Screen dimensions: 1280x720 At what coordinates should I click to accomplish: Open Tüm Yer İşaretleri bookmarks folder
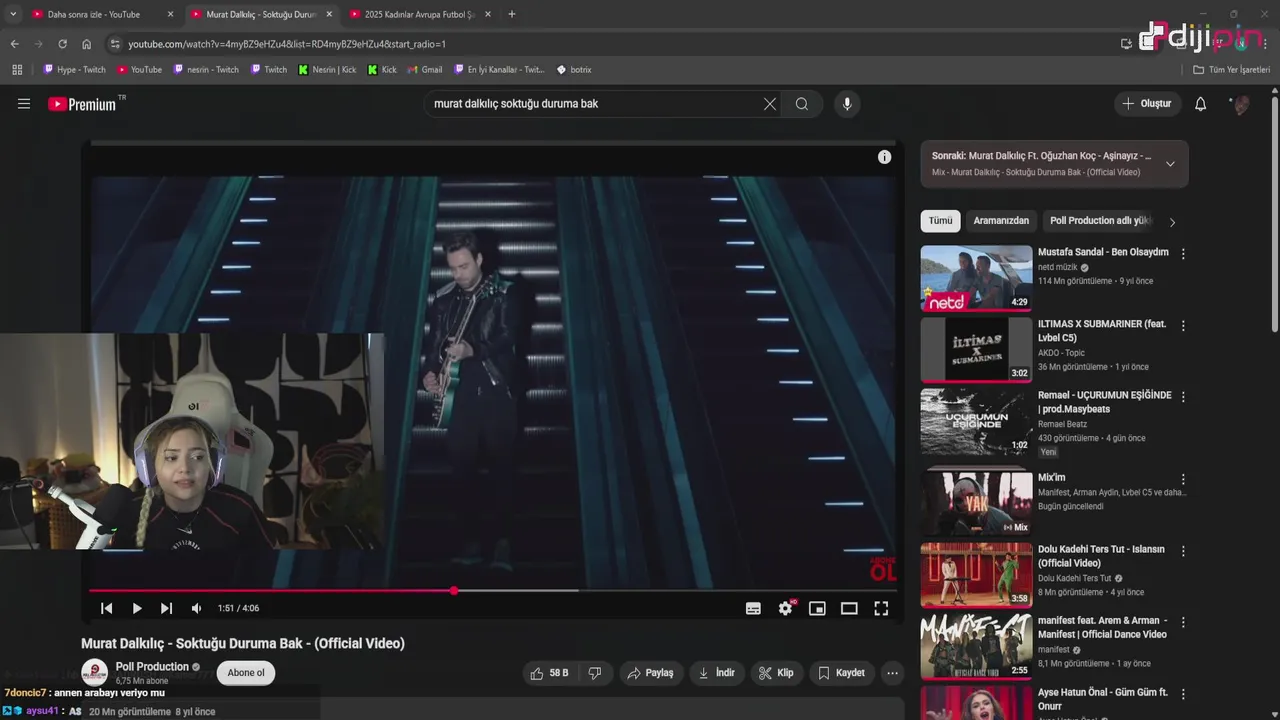1232,70
